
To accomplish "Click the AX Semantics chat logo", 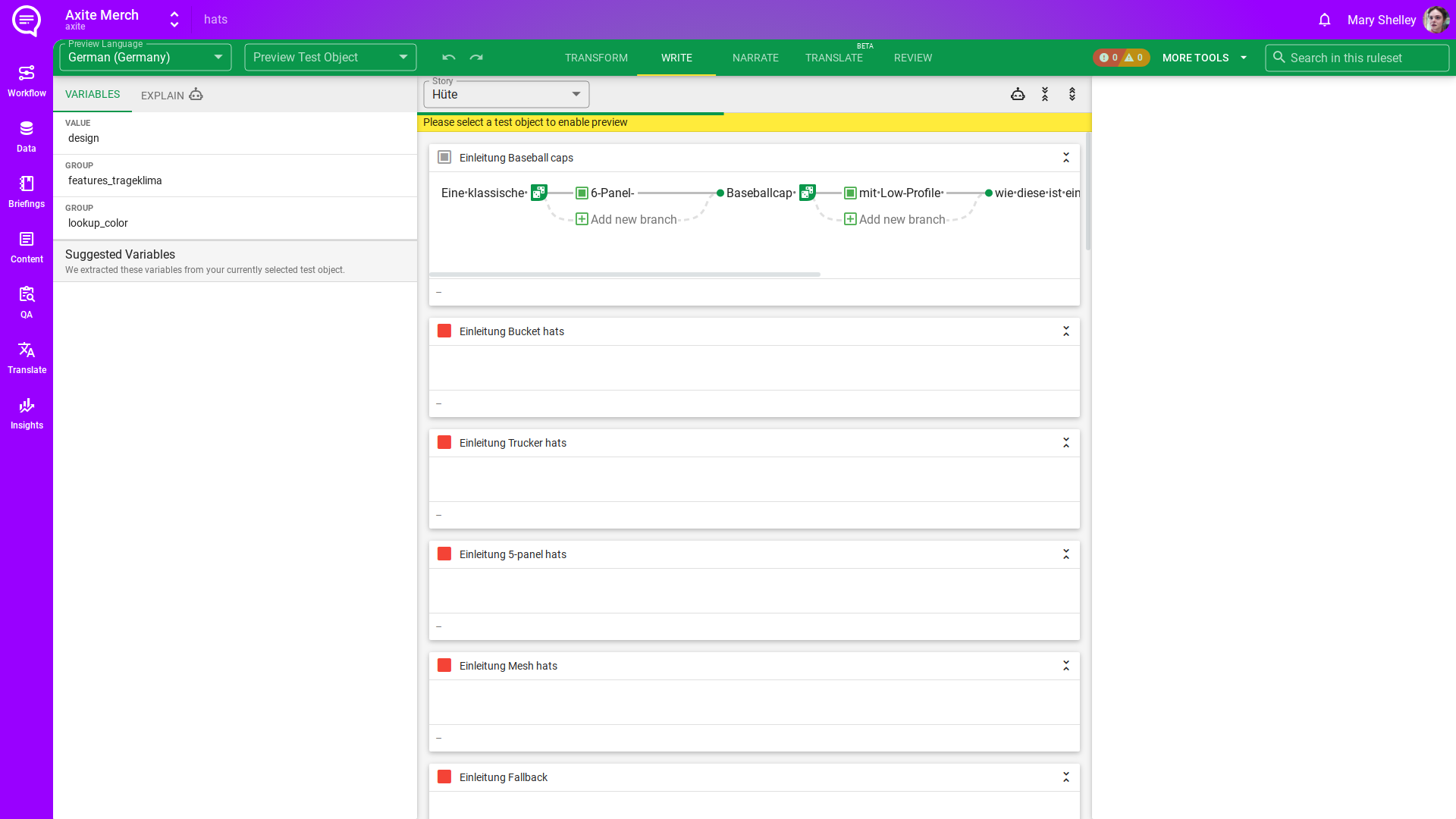I will [x=27, y=20].
